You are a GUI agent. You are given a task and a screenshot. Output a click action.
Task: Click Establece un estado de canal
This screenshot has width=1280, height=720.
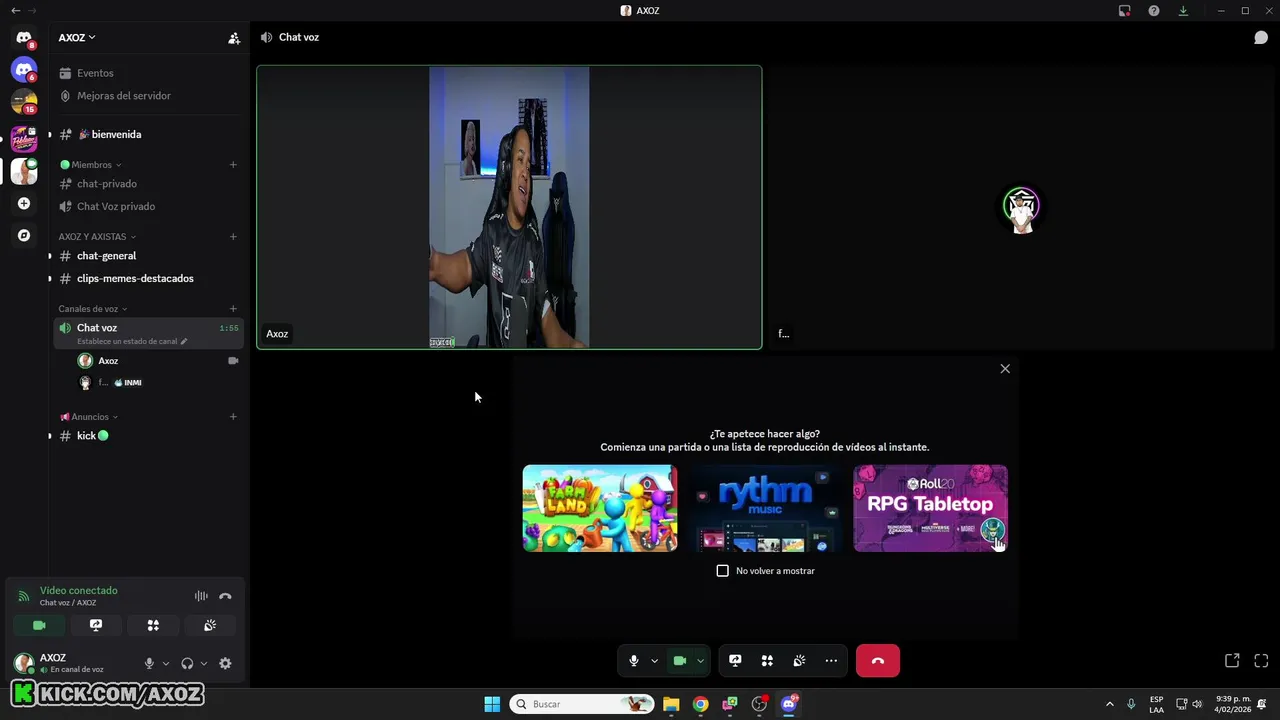coord(132,341)
